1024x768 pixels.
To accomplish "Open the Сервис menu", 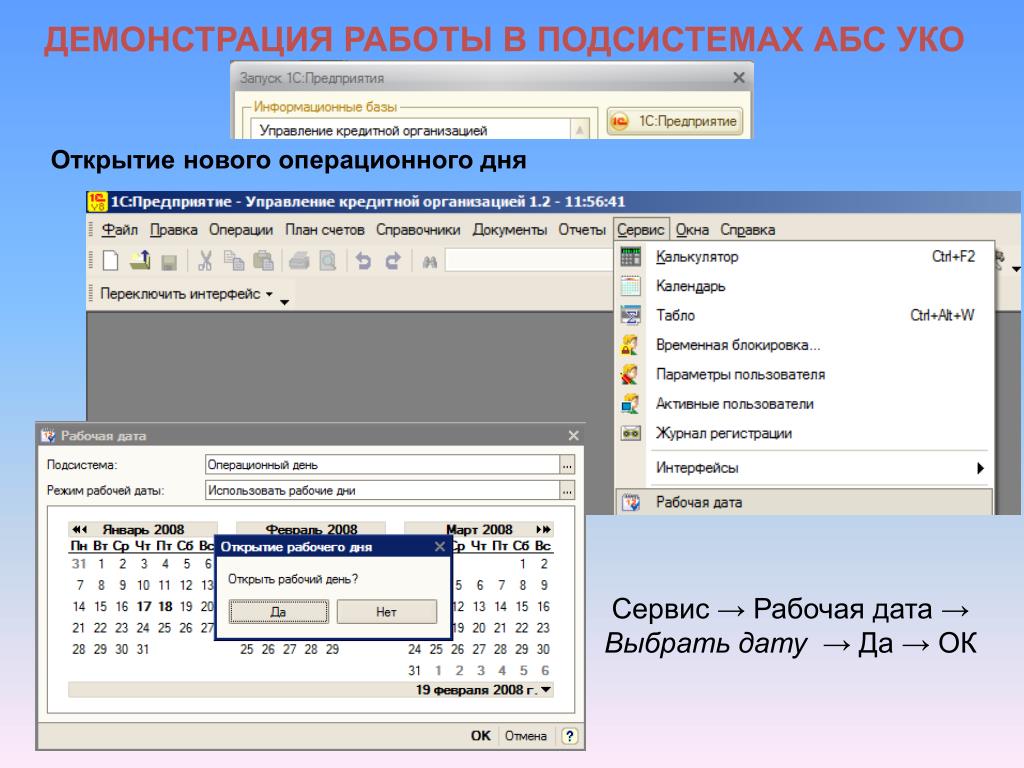I will 641,230.
